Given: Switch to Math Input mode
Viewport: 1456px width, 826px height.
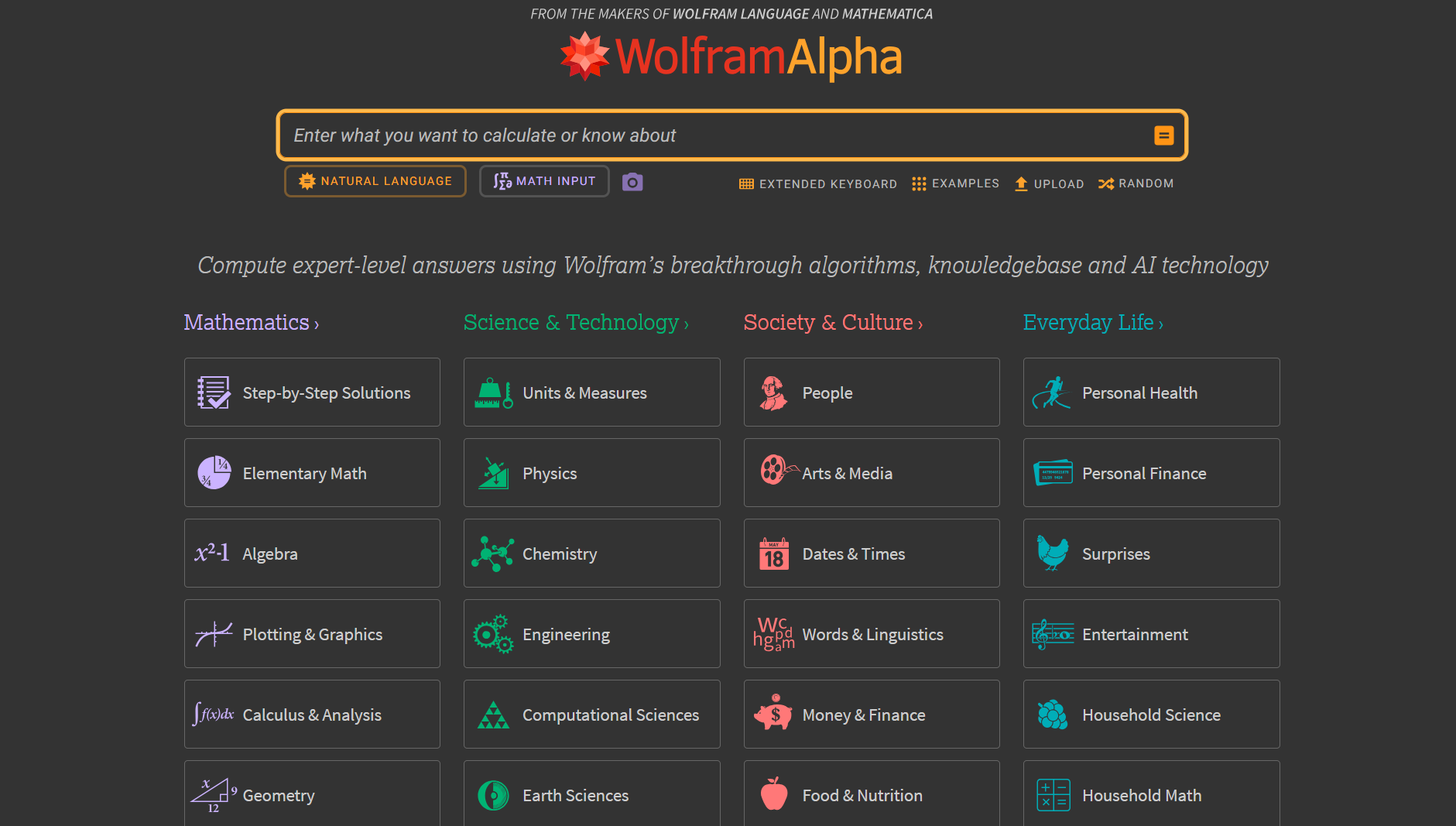Looking at the screenshot, I should [x=544, y=181].
